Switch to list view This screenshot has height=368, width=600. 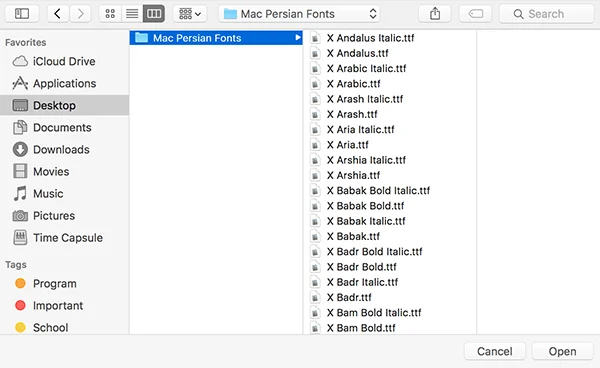click(132, 14)
